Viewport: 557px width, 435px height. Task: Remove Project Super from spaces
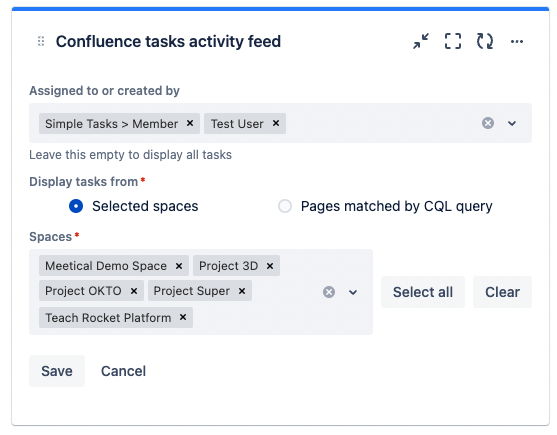click(x=242, y=291)
